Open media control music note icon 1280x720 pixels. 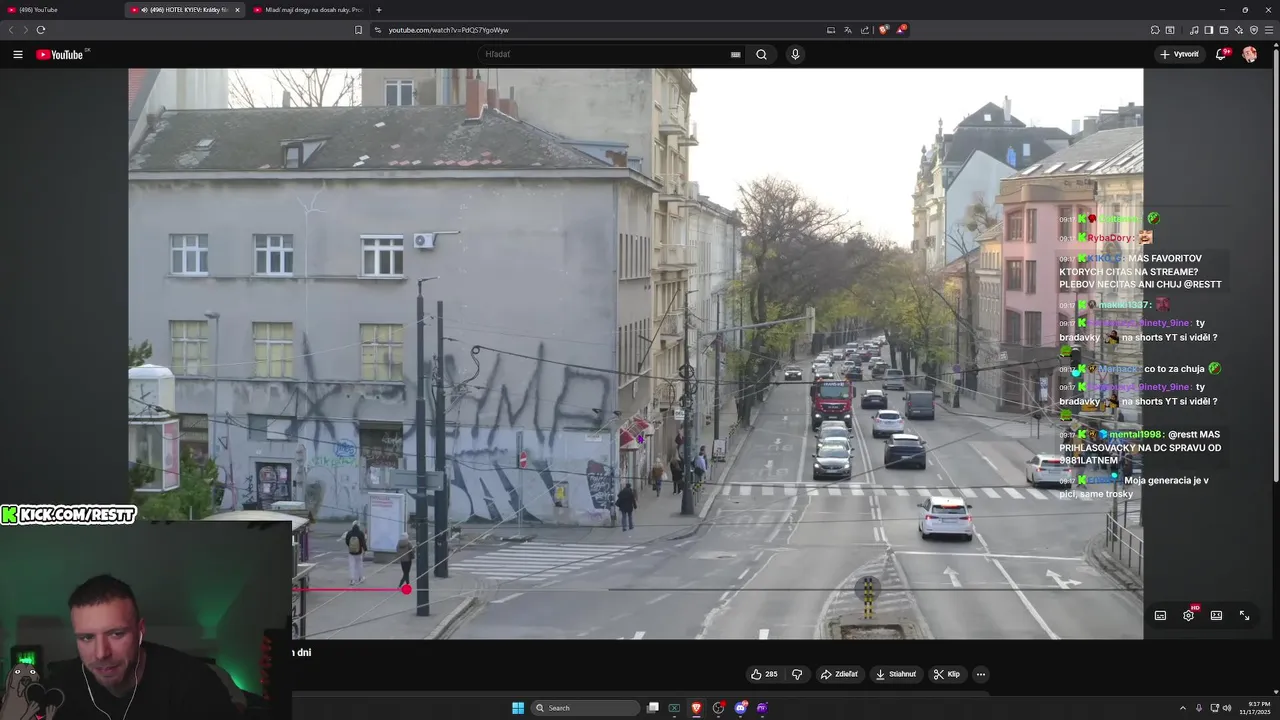pyautogui.click(x=1194, y=30)
